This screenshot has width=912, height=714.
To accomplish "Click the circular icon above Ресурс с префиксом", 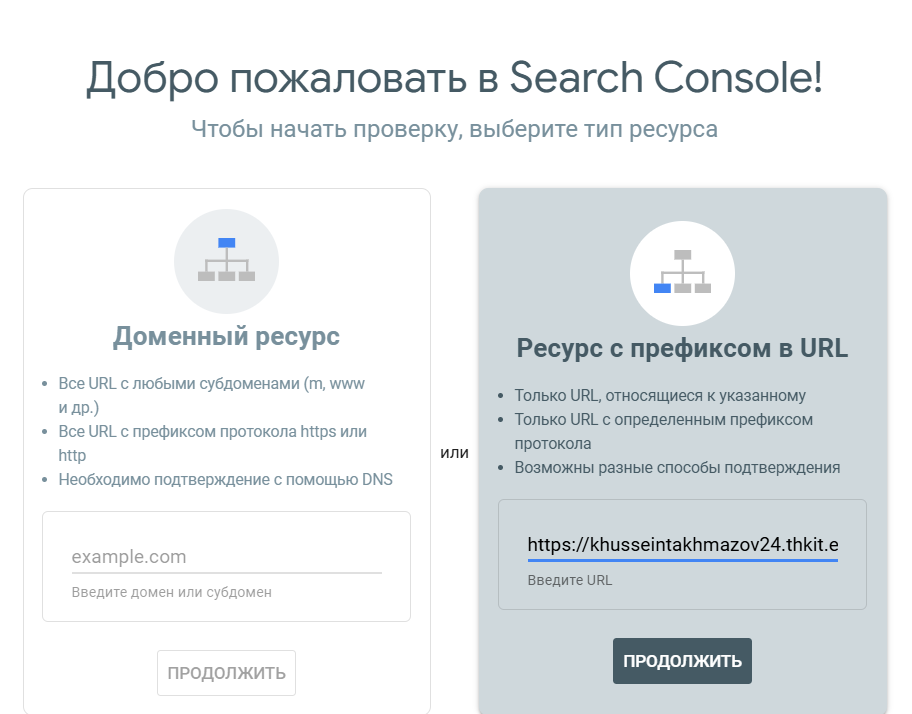I will [x=682, y=273].
